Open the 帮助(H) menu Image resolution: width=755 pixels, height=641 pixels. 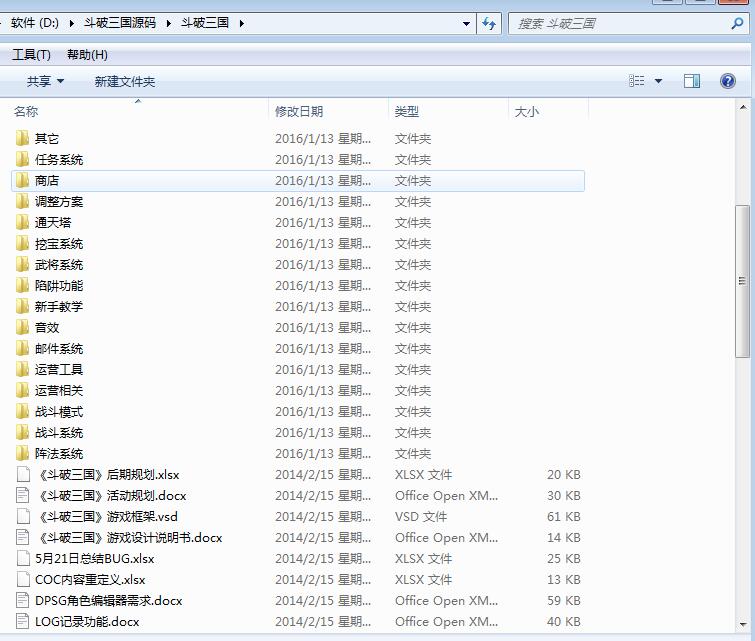(87, 55)
